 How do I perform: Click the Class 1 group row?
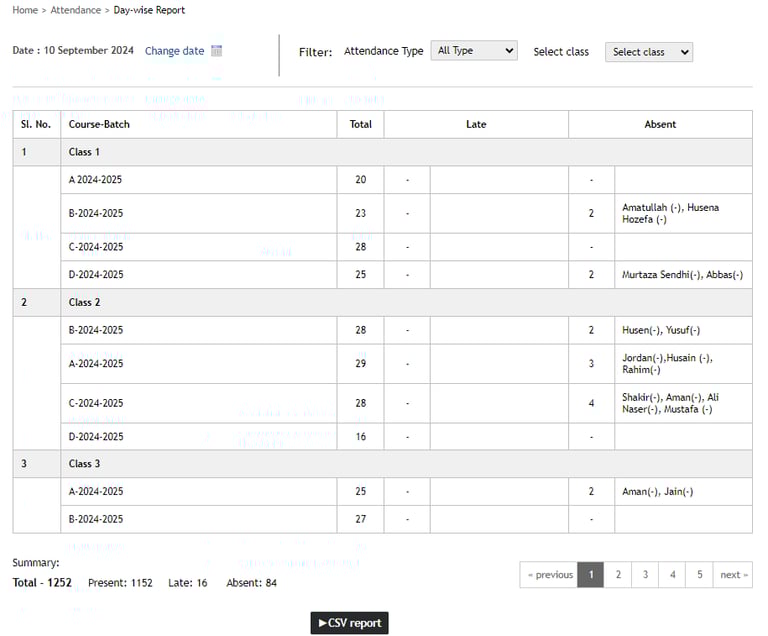coord(84,152)
